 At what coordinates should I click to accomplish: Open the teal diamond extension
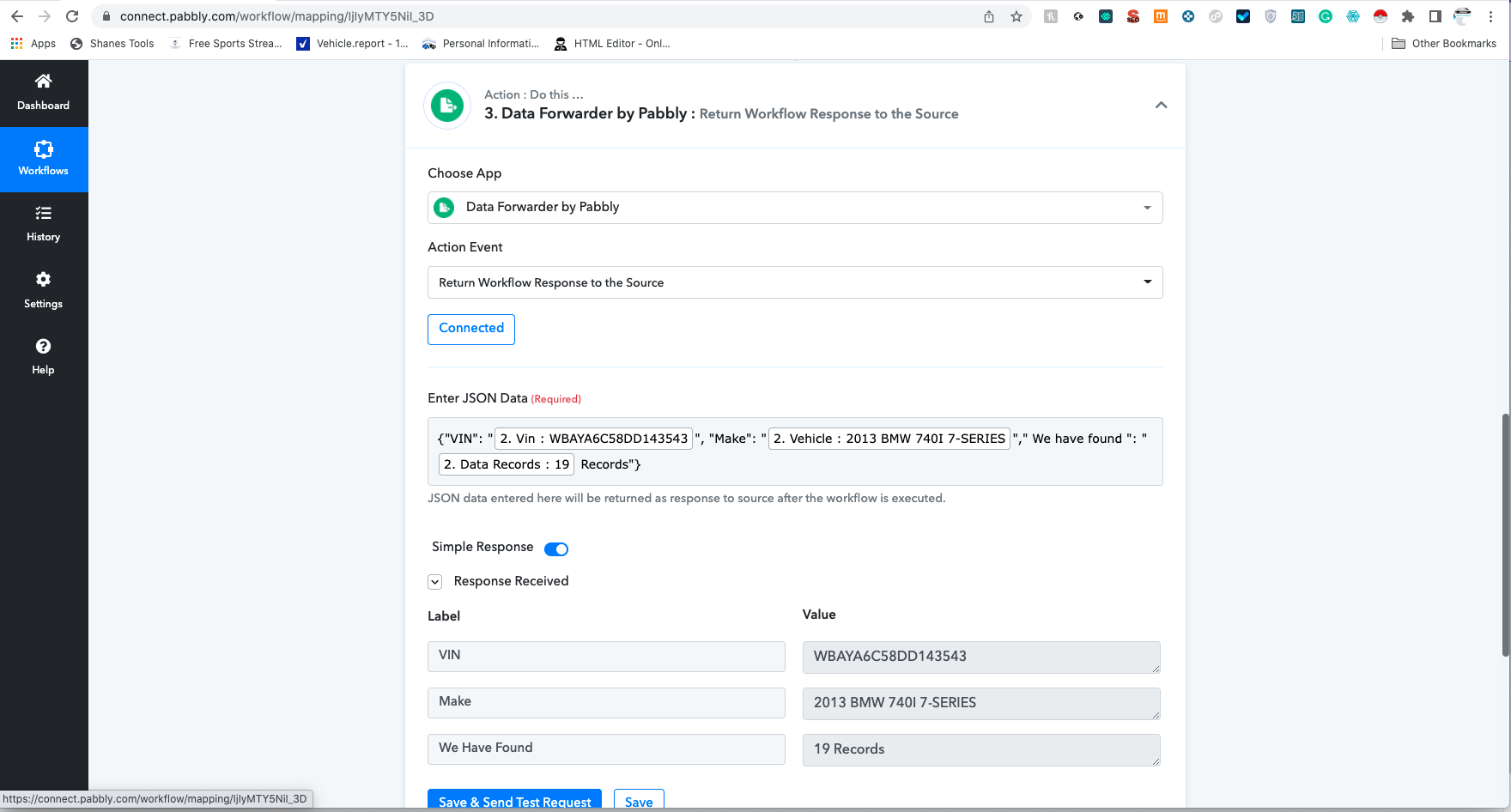(x=1106, y=16)
